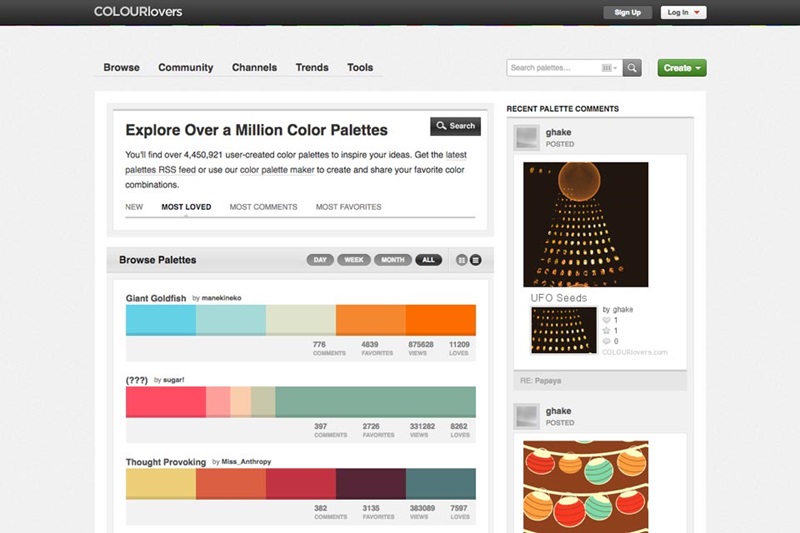The height and width of the screenshot is (533, 800).
Task: Click the magnifier search button beside Search palettes
Action: coord(632,68)
